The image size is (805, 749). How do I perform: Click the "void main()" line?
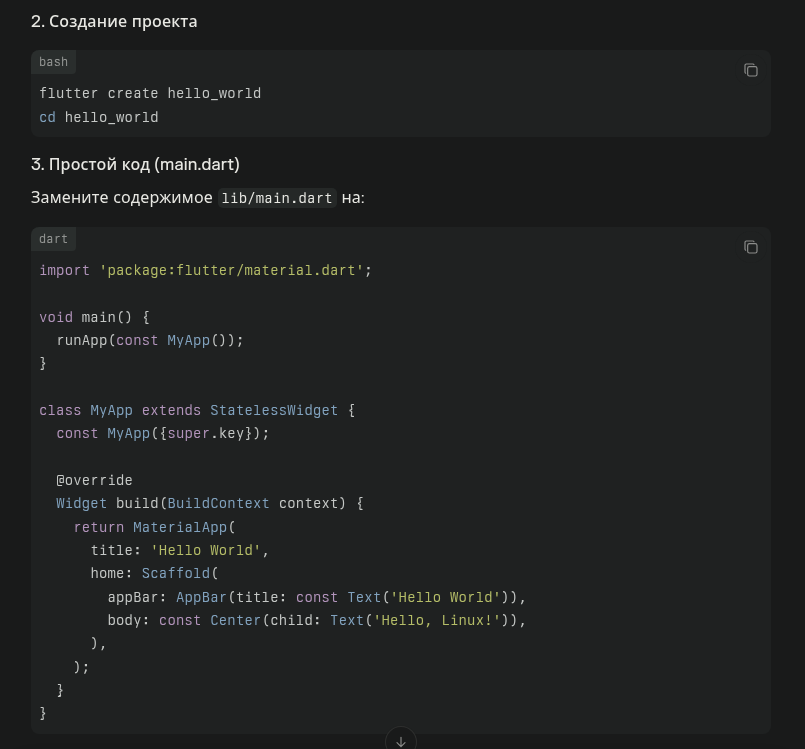tap(94, 317)
